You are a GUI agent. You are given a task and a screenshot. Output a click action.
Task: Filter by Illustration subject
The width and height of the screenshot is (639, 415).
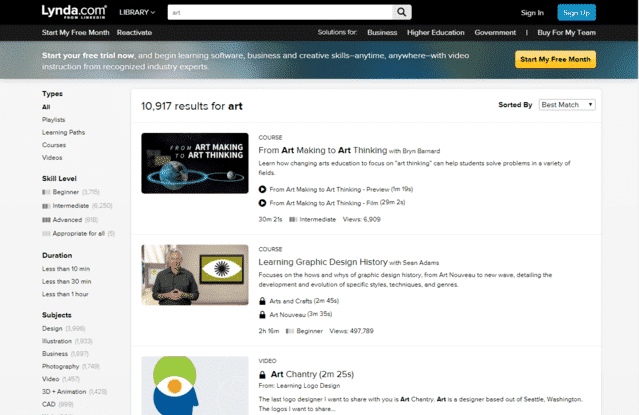pos(57,341)
